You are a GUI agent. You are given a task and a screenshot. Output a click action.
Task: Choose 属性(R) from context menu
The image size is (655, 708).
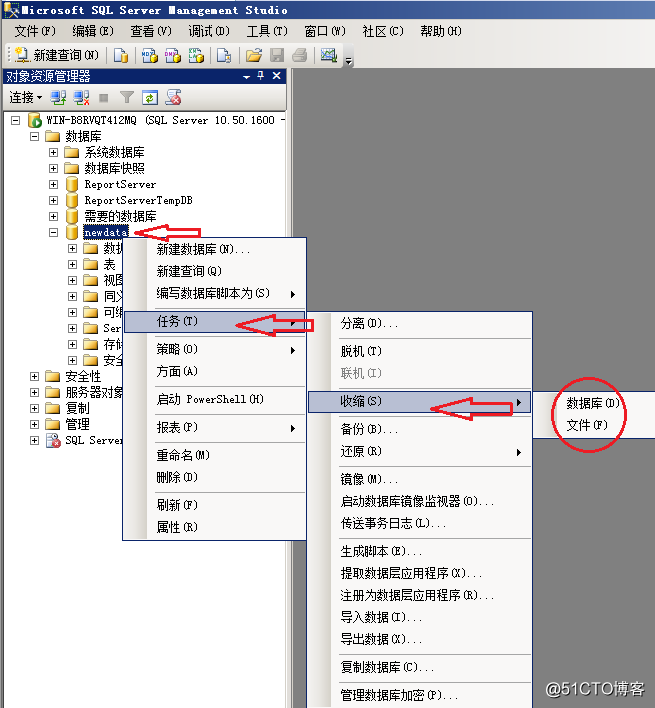215,527
